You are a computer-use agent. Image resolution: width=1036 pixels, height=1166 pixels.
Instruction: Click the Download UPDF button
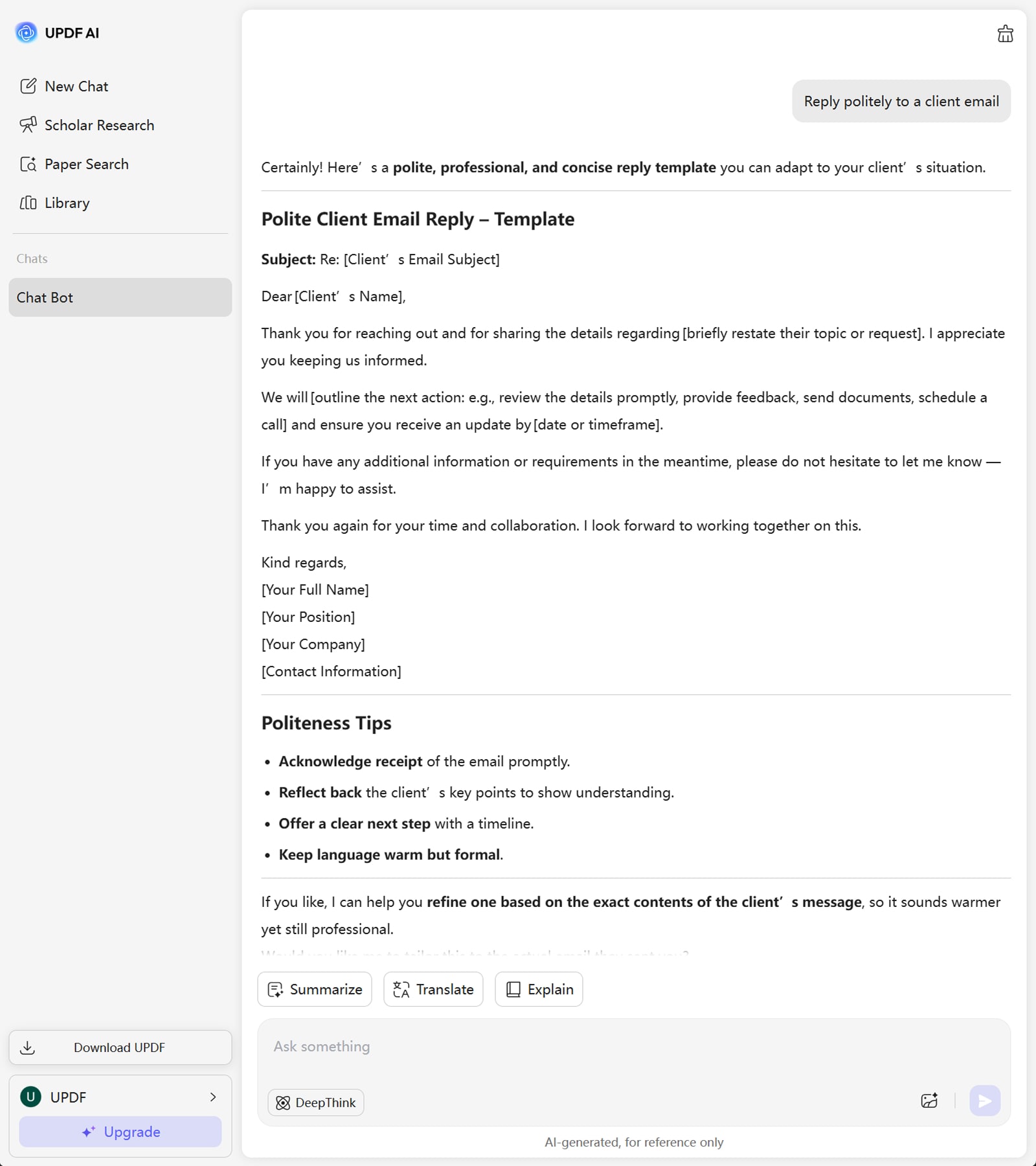pos(120,1047)
